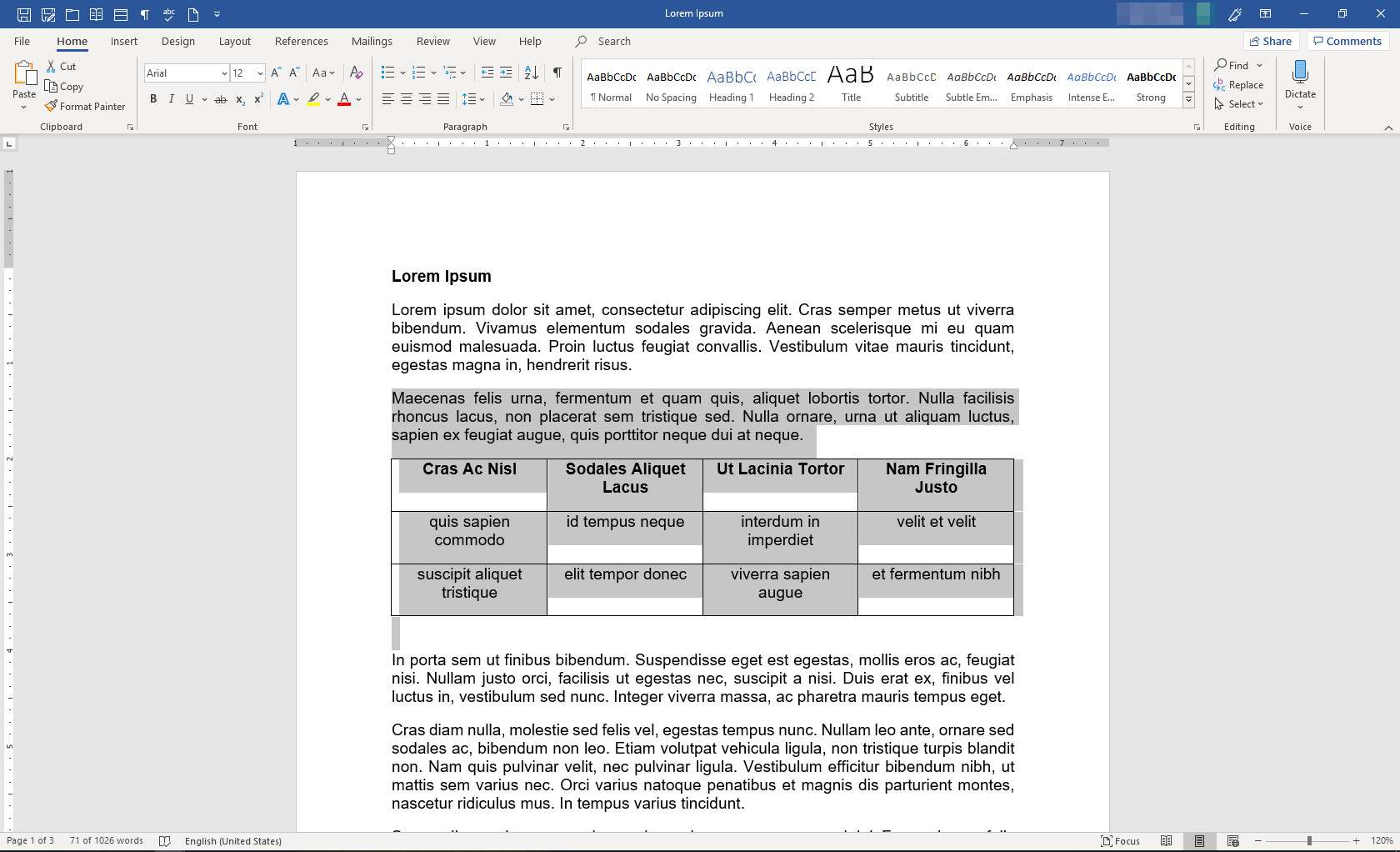Shrink font size with the smaller A icon
The height and width of the screenshot is (852, 1400).
[294, 73]
